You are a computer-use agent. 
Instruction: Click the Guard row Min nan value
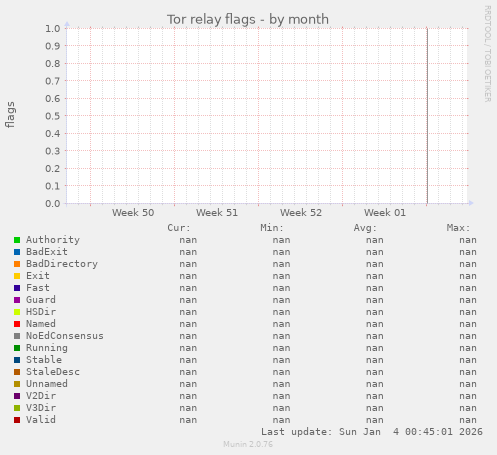click(281, 300)
